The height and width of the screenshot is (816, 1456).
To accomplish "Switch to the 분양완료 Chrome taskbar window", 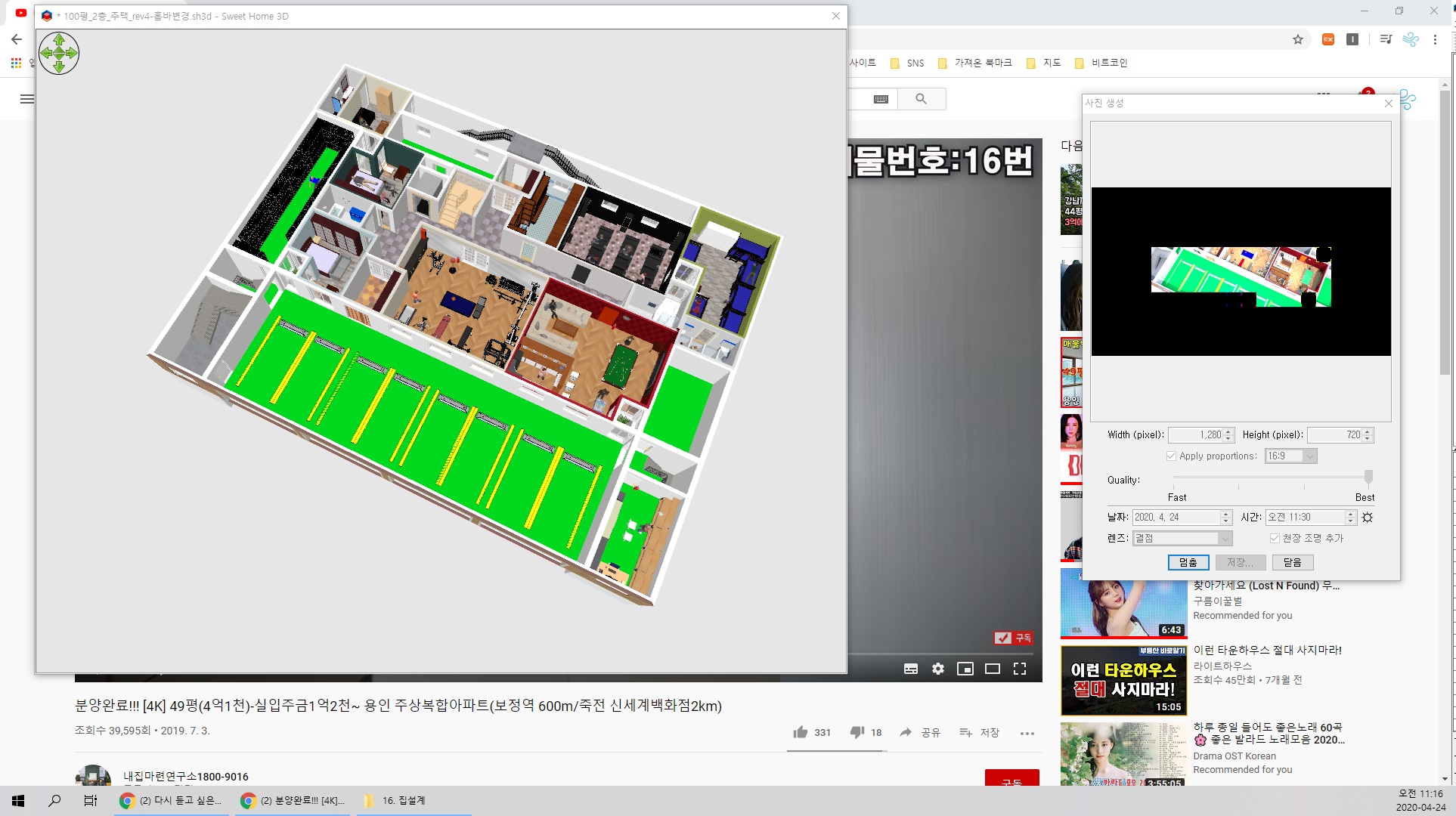I will (293, 800).
